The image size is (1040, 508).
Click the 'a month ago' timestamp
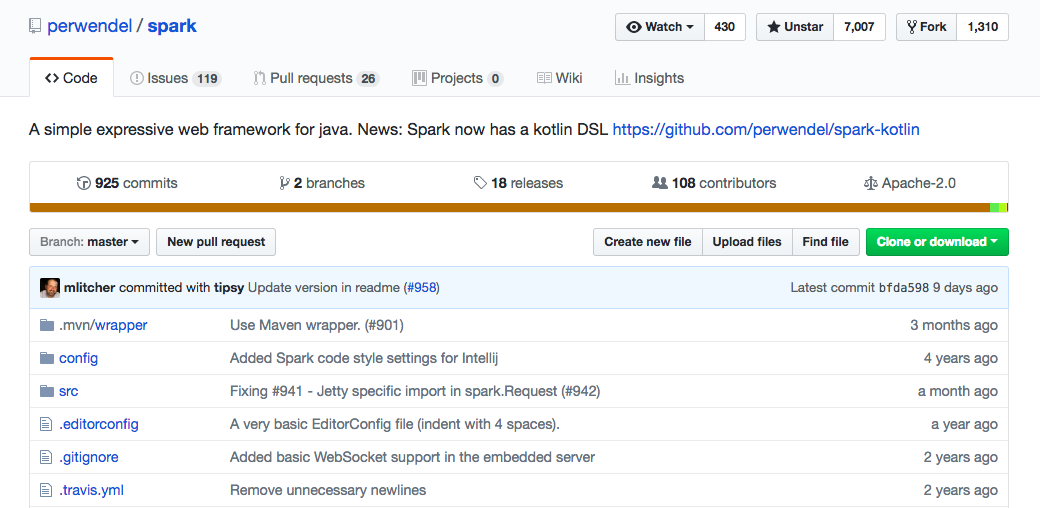point(958,391)
